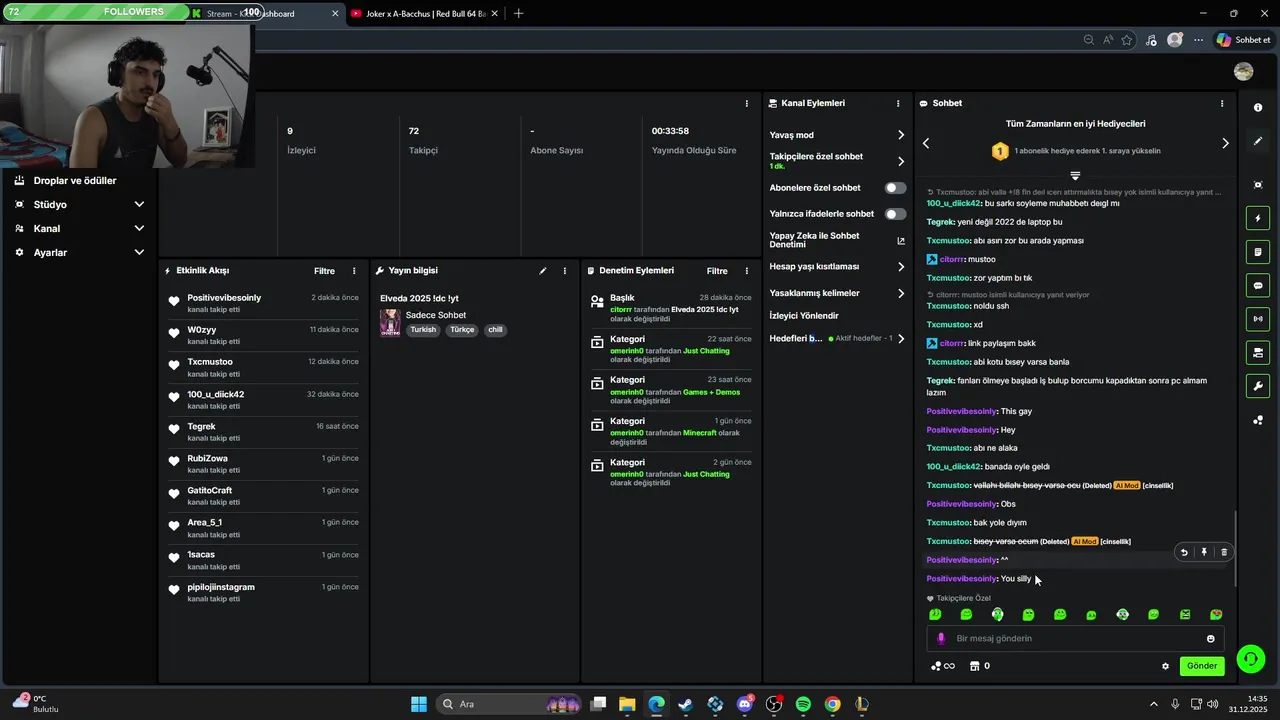Open the three-dot menu above the stats row
Screen dimensions: 1280x720
[x=746, y=103]
